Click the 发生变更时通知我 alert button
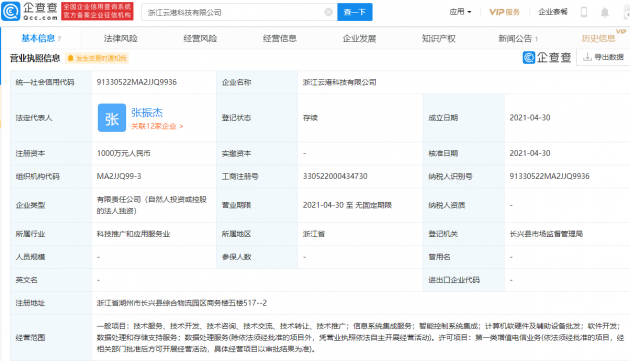Screen dimensions: 630x361 tap(97, 58)
